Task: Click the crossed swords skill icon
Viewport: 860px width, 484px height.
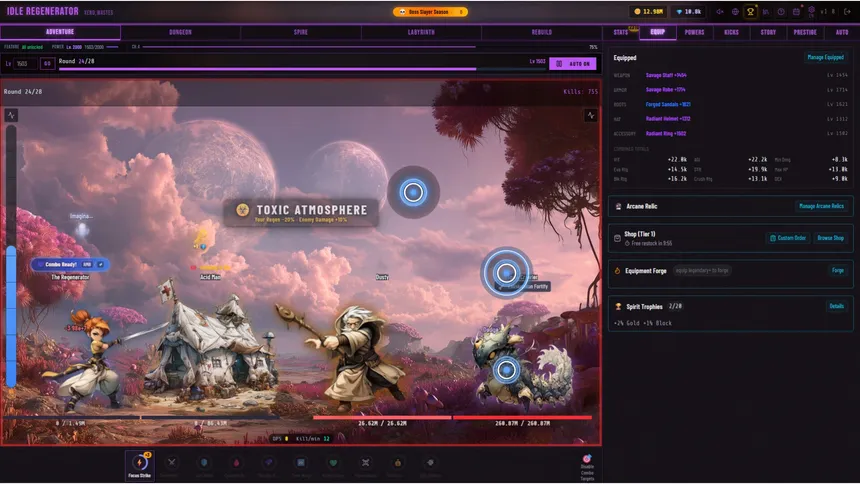Action: click(x=172, y=463)
